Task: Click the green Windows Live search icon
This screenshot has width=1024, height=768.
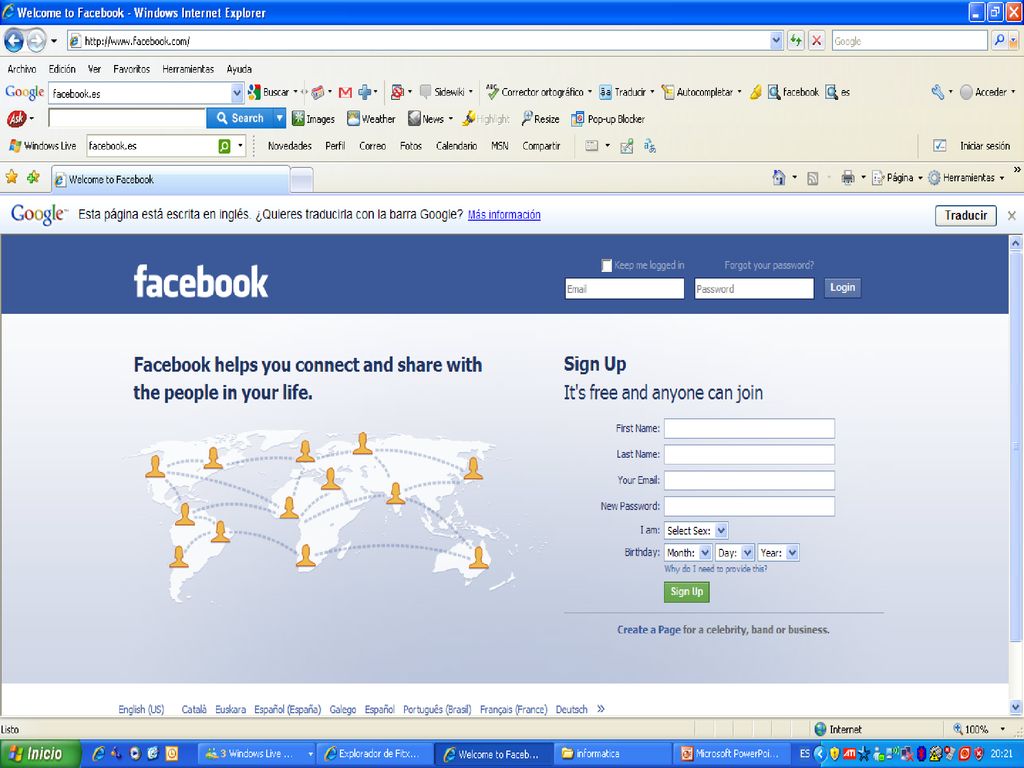Action: point(224,146)
